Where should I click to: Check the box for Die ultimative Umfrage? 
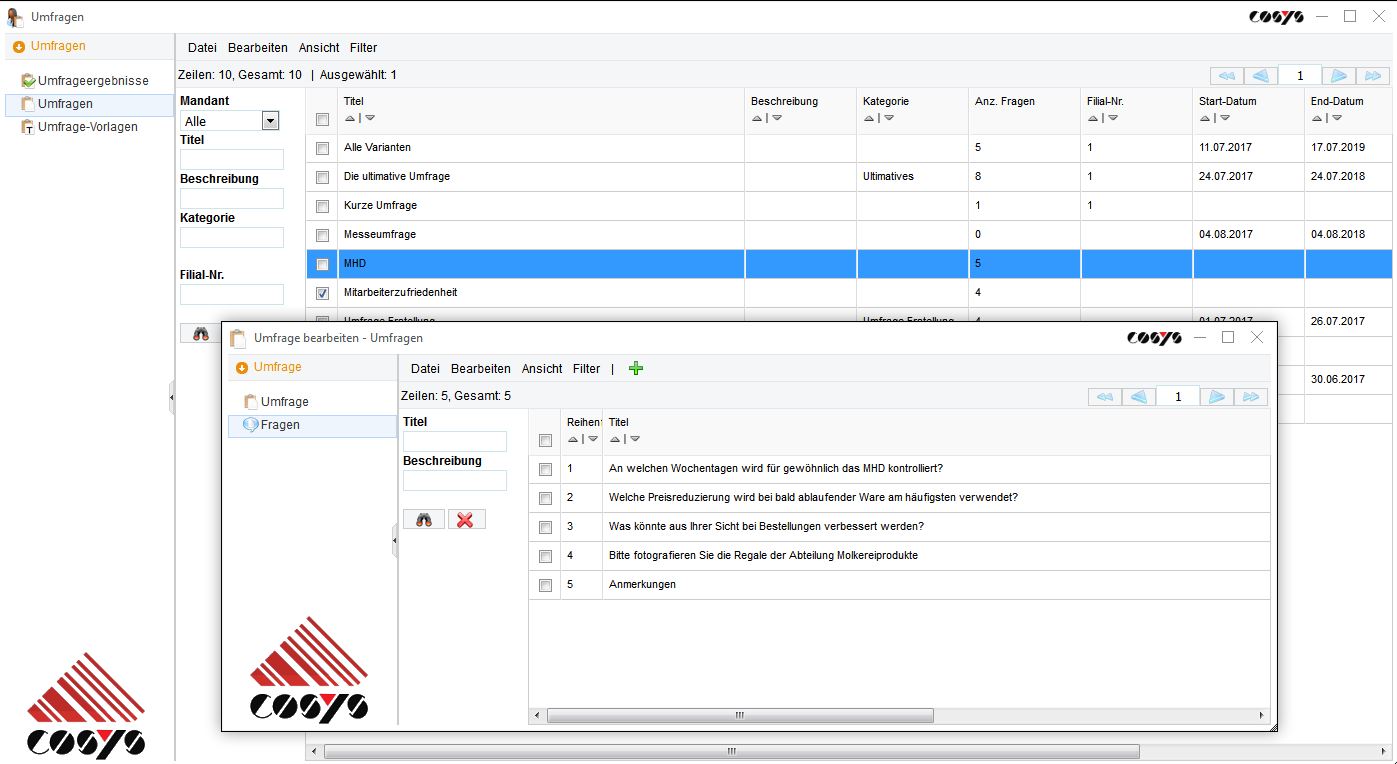click(322, 178)
